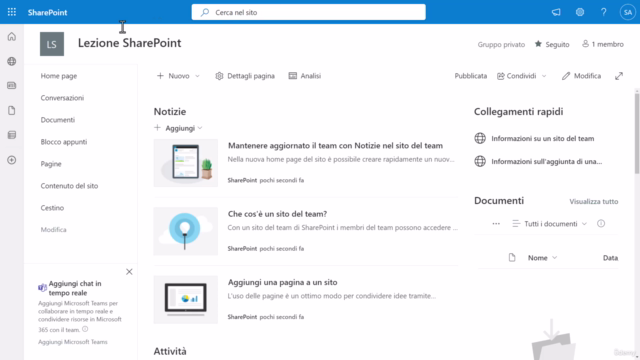The height and width of the screenshot is (360, 640).
Task: Click Aggiungi Microsoft Teams link
Action: (x=73, y=342)
